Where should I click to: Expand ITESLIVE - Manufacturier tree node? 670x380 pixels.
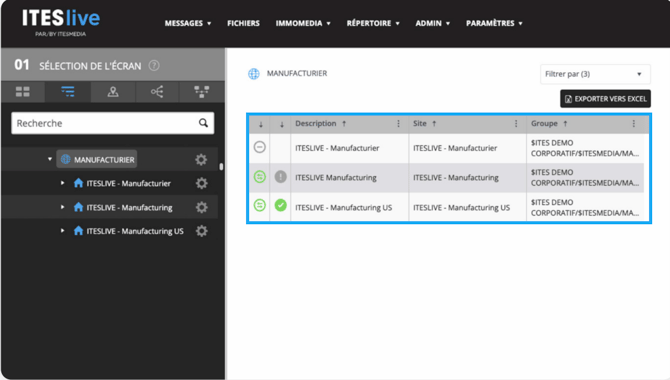62,183
